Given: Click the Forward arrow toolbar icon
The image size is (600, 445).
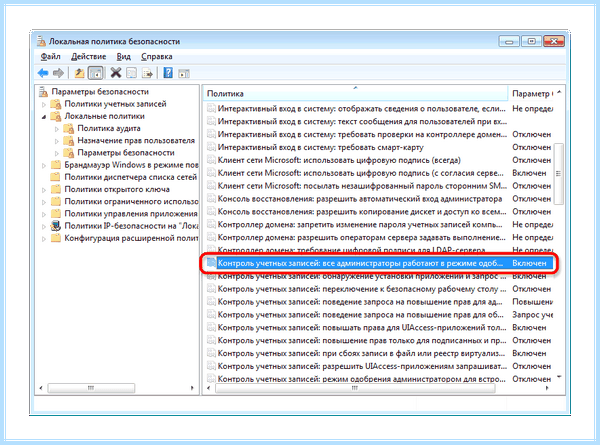Looking at the screenshot, I should point(58,72).
